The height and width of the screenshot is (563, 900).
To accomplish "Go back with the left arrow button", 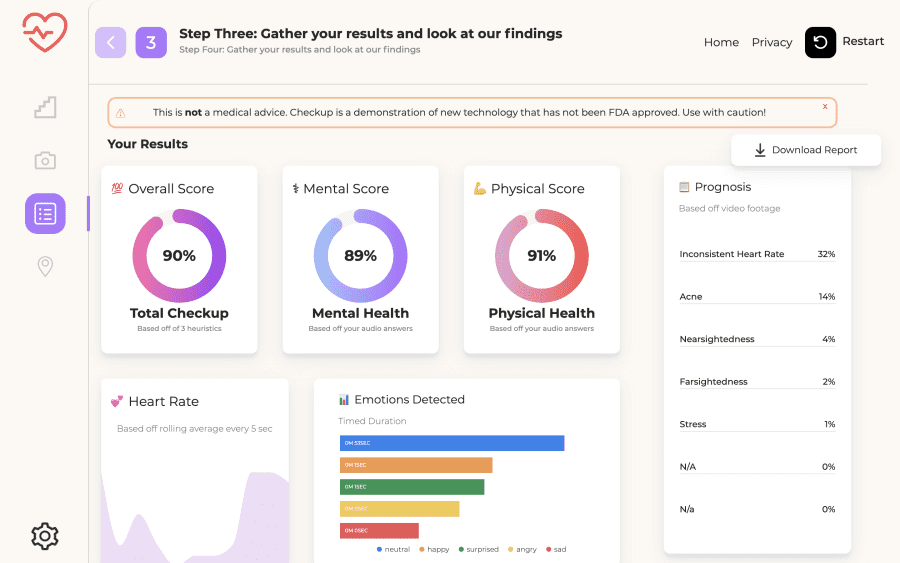I will [x=111, y=42].
